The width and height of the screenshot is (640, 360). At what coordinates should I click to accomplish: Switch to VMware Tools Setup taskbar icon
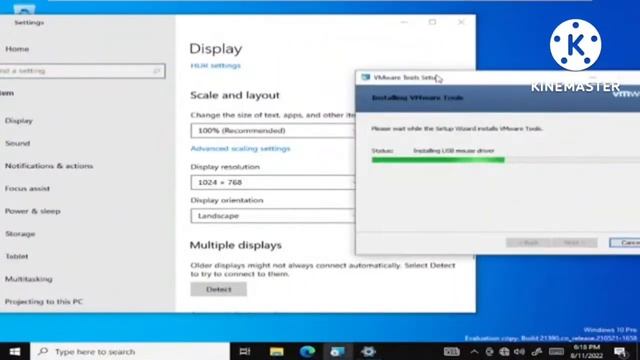pyautogui.click(x=338, y=351)
